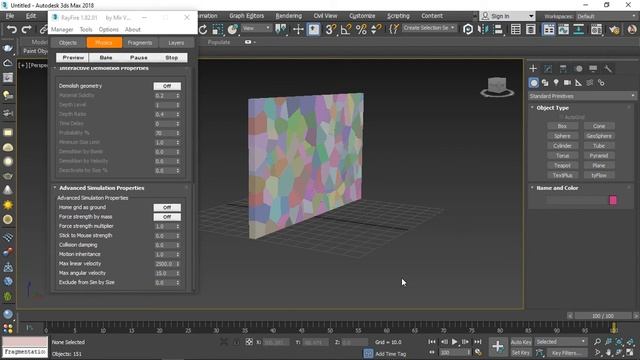Toggle the Spinner Snap tool

[x=376, y=29]
